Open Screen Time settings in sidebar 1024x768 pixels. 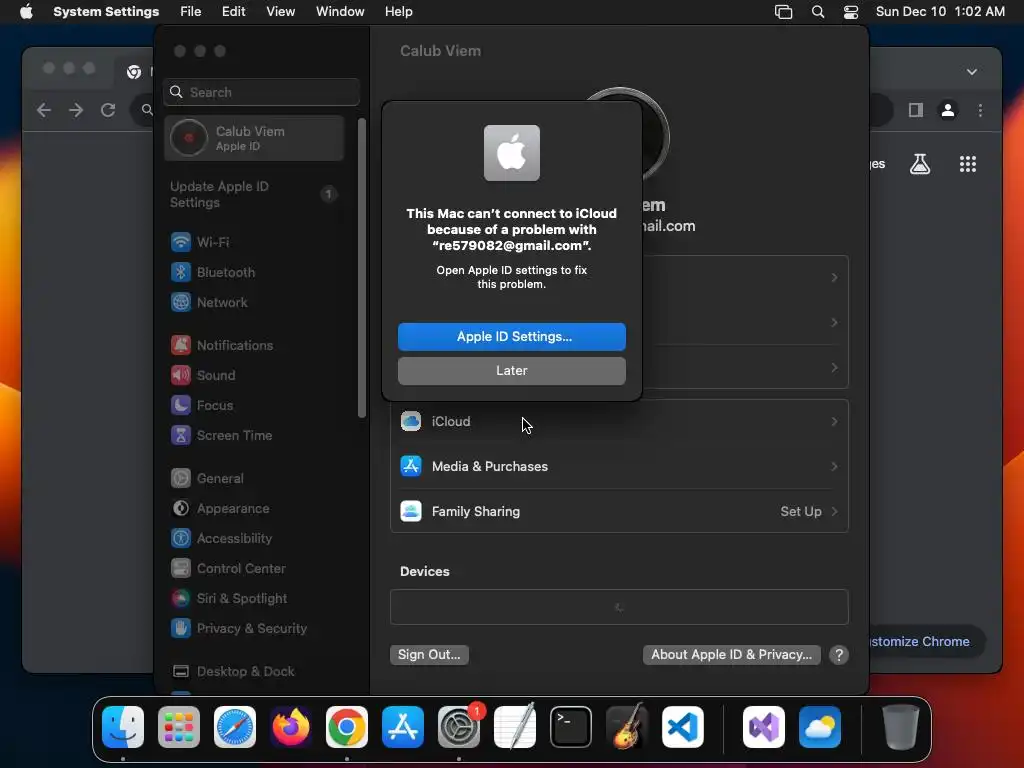tap(254, 436)
